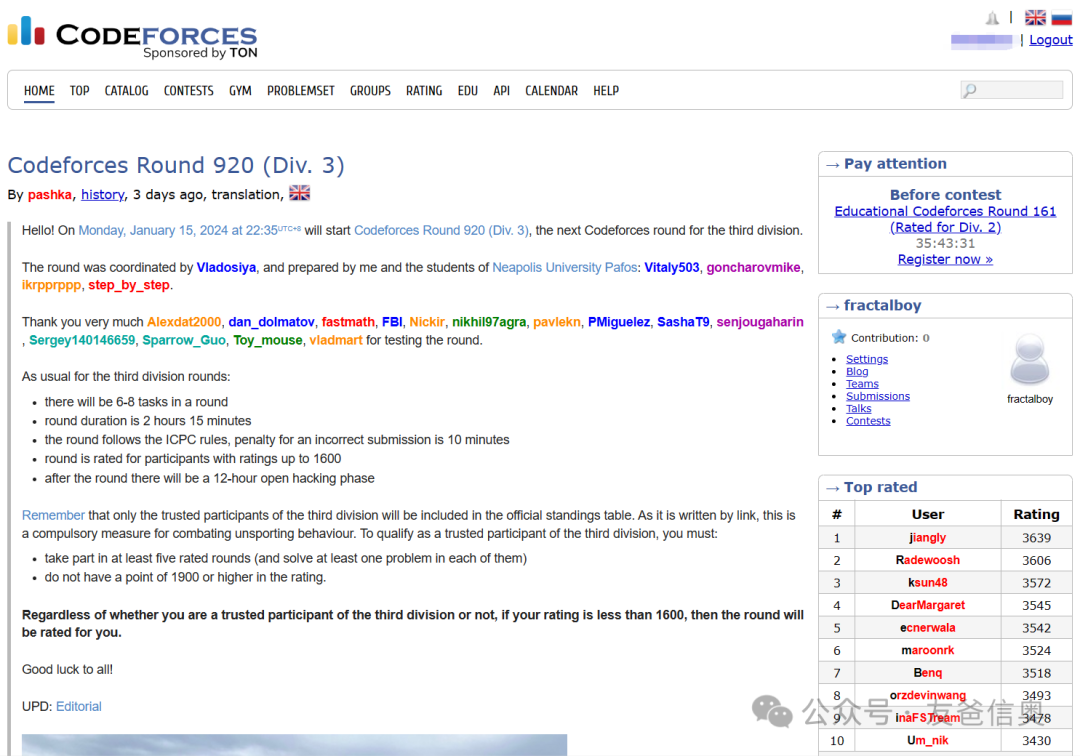Visit Alexdat2000's profile
This screenshot has height=756, width=1080.
coord(184,322)
